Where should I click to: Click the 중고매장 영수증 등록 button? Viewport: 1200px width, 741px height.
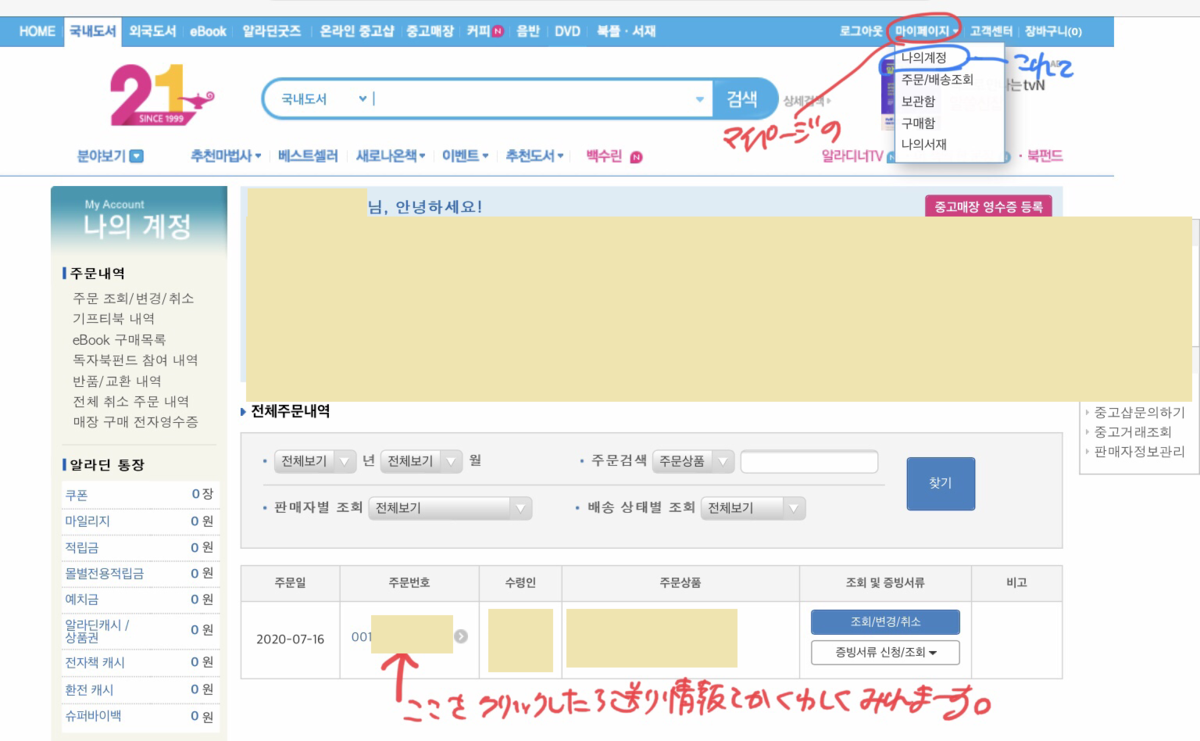pos(988,204)
